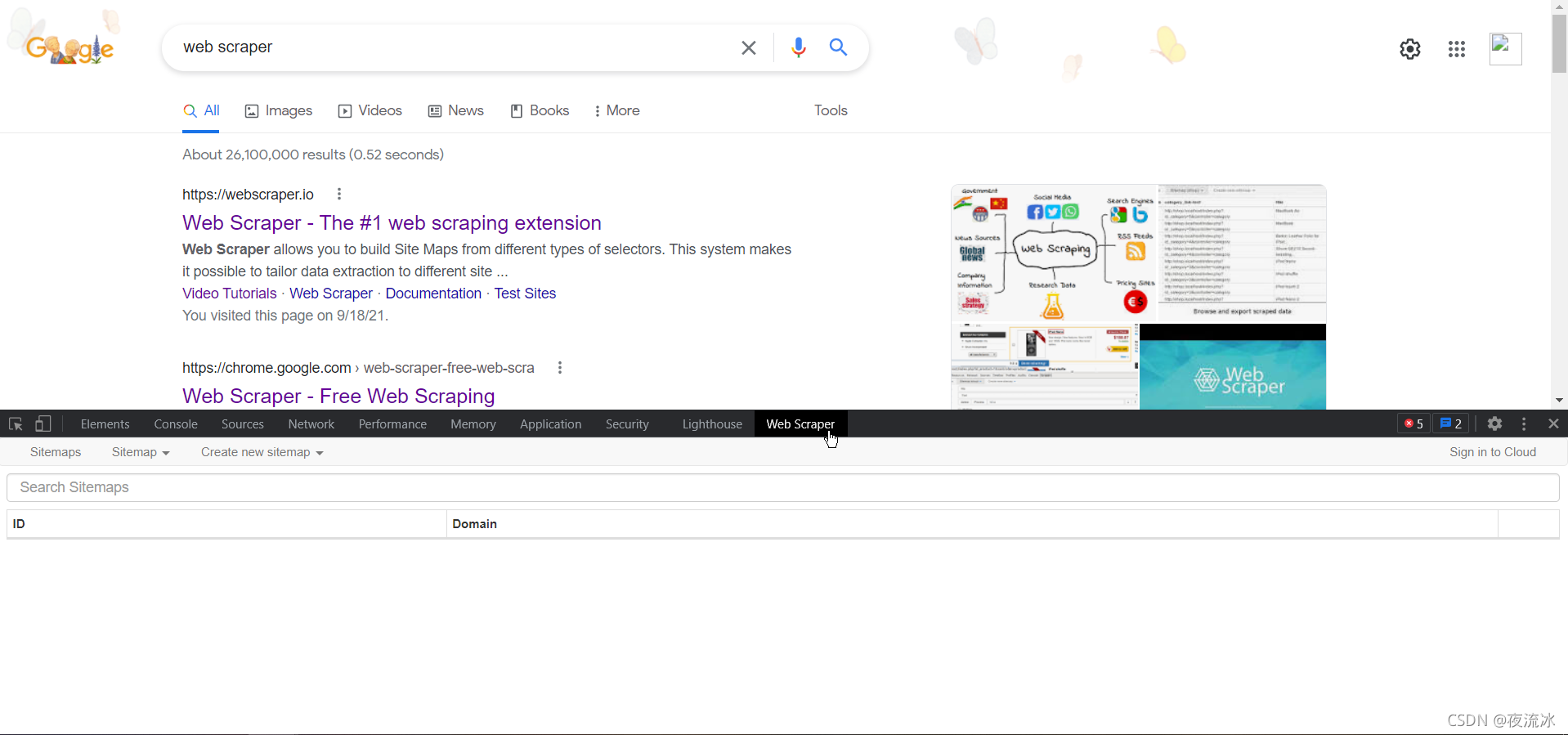Open the extension screenshot thumbnail

pyautogui.click(x=1045, y=367)
